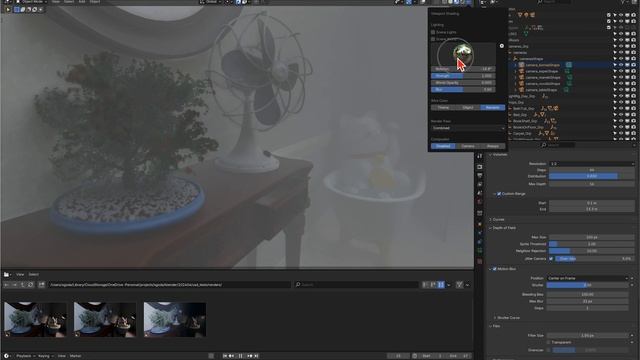Go forward in file browser history

coord(15,284)
